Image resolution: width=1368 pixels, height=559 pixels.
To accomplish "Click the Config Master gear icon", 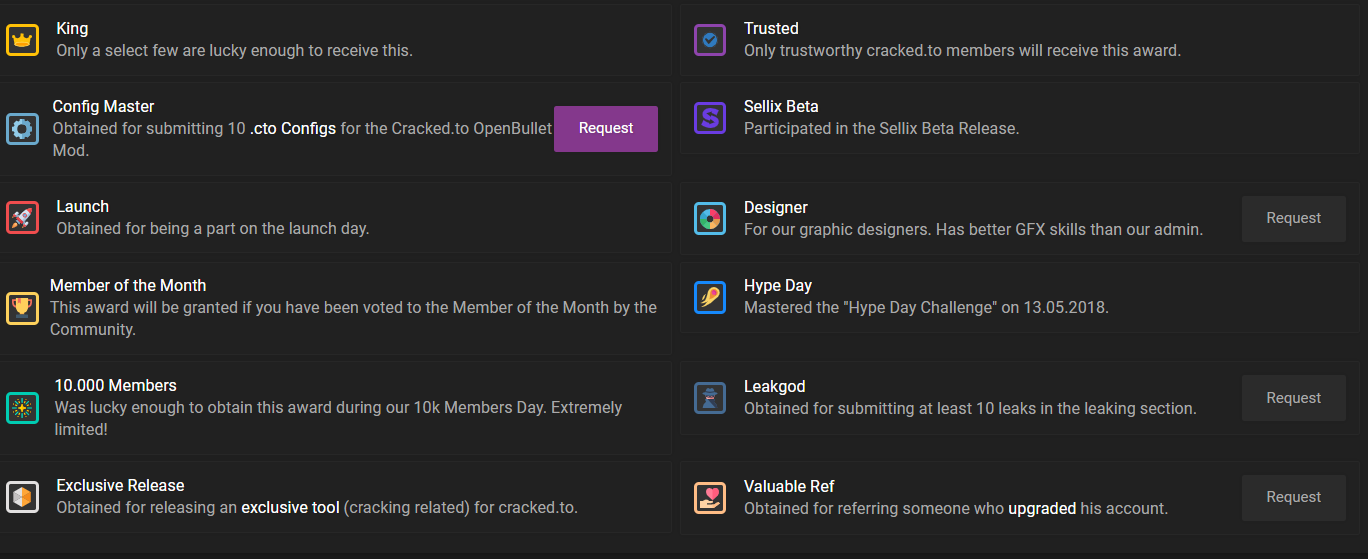I will pyautogui.click(x=22, y=129).
